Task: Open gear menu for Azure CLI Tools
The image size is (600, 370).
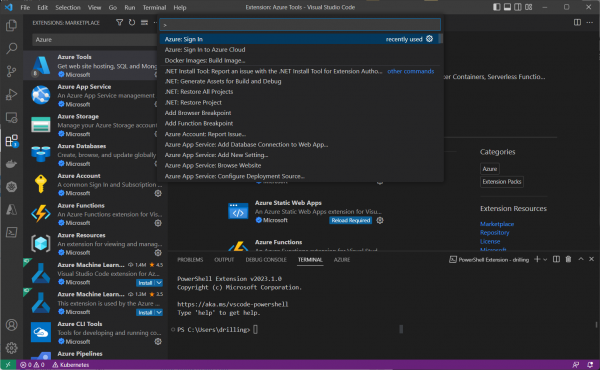Action: (x=158, y=341)
